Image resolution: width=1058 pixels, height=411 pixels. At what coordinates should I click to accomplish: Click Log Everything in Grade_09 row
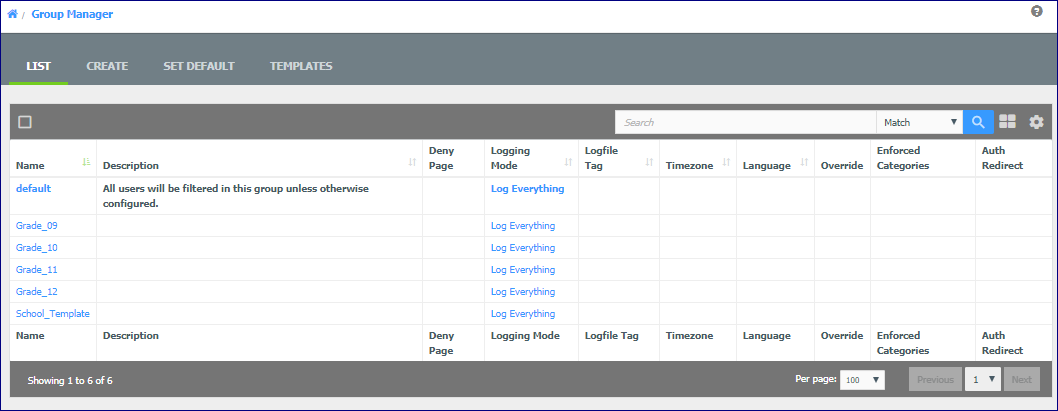[x=523, y=225]
